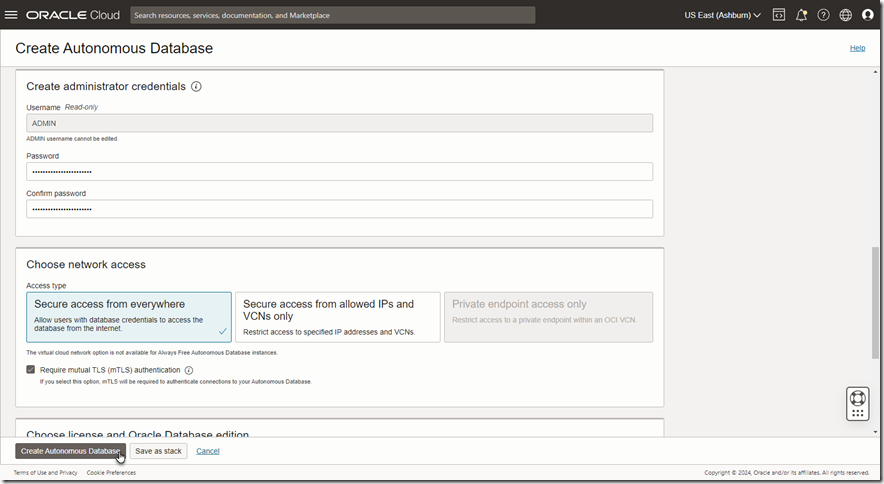Viewport: 884px width, 484px height.
Task: Open the user profile avatar
Action: point(867,15)
